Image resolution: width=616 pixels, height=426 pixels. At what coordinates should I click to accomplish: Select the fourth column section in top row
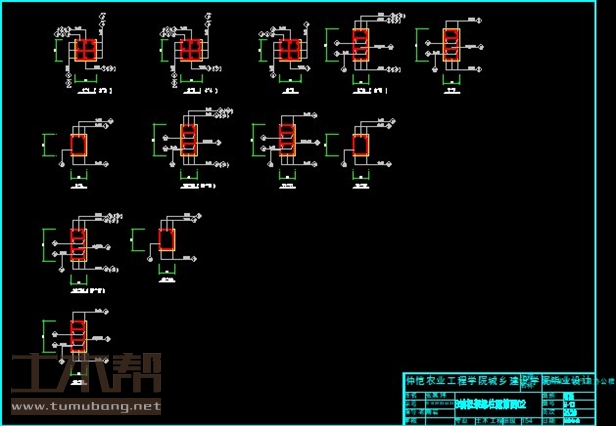(360, 45)
